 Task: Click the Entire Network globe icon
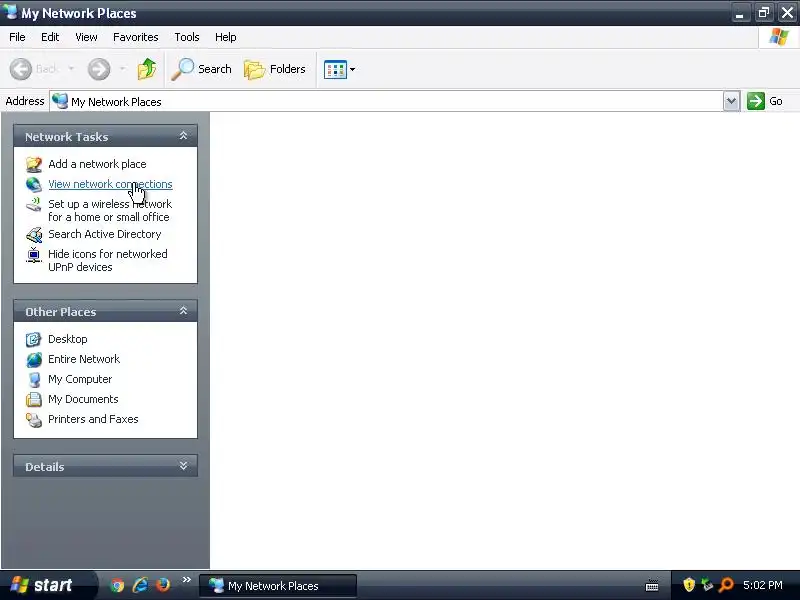coord(34,360)
